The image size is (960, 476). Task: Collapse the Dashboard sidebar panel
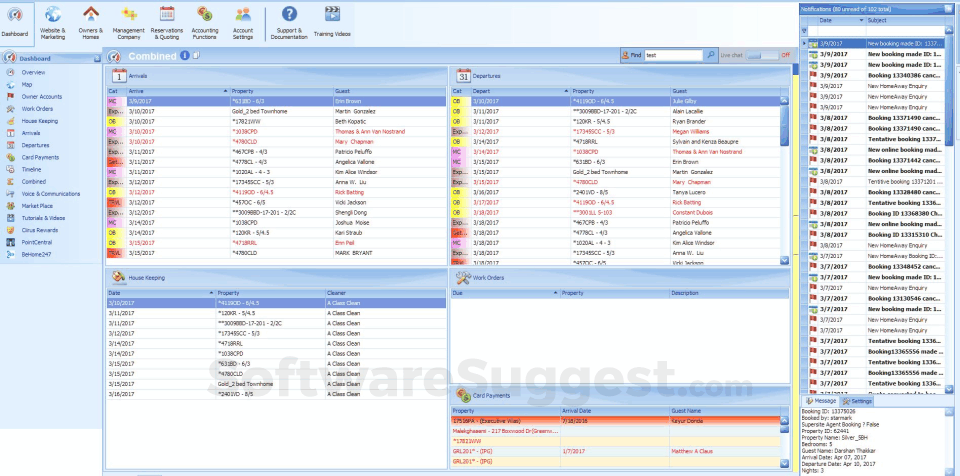click(x=97, y=59)
